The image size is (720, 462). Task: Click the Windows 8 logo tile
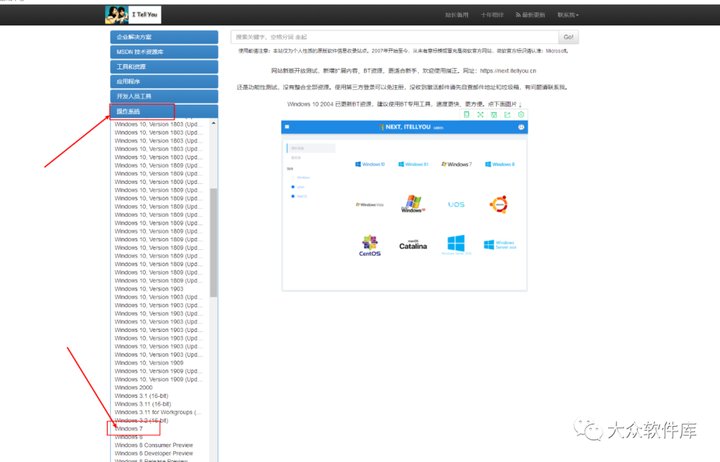click(x=500, y=164)
